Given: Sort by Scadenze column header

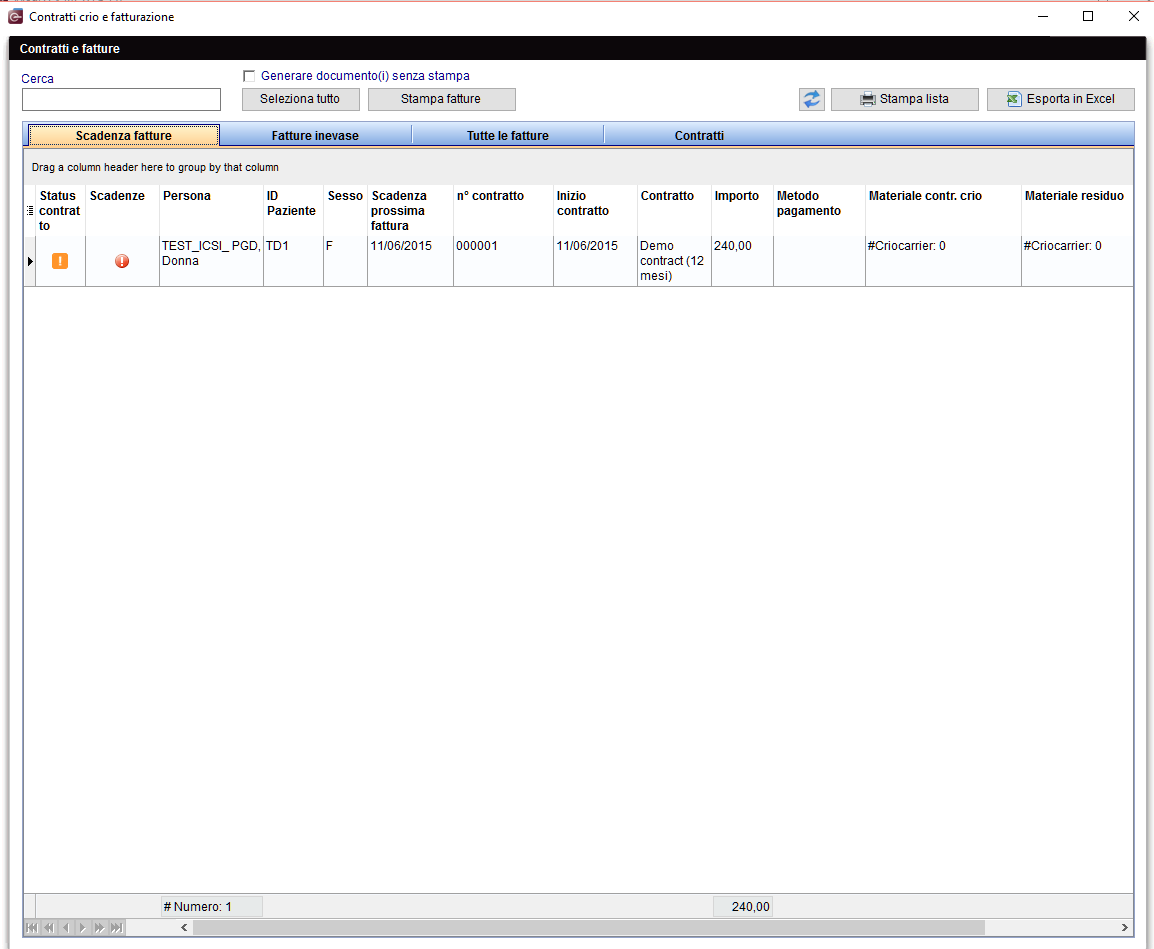Looking at the screenshot, I should coord(122,211).
